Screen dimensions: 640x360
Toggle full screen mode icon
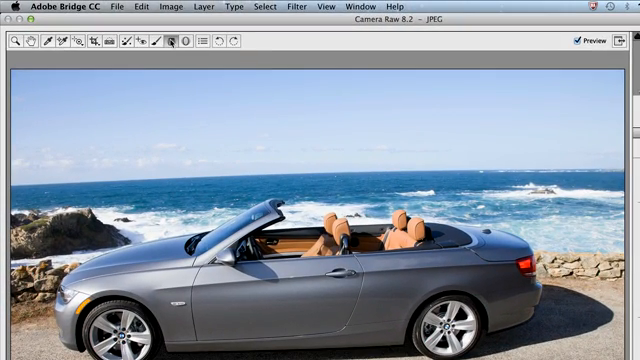coord(619,41)
